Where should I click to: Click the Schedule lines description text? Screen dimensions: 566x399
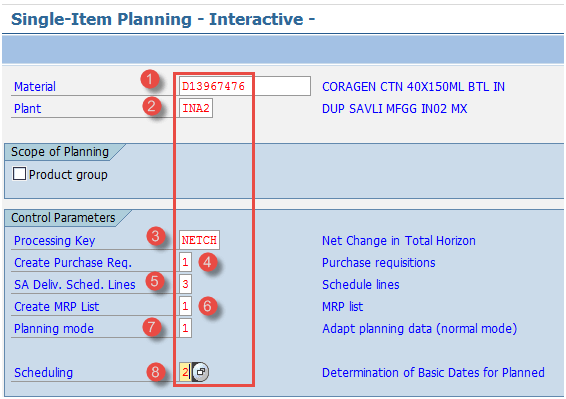pos(361,285)
